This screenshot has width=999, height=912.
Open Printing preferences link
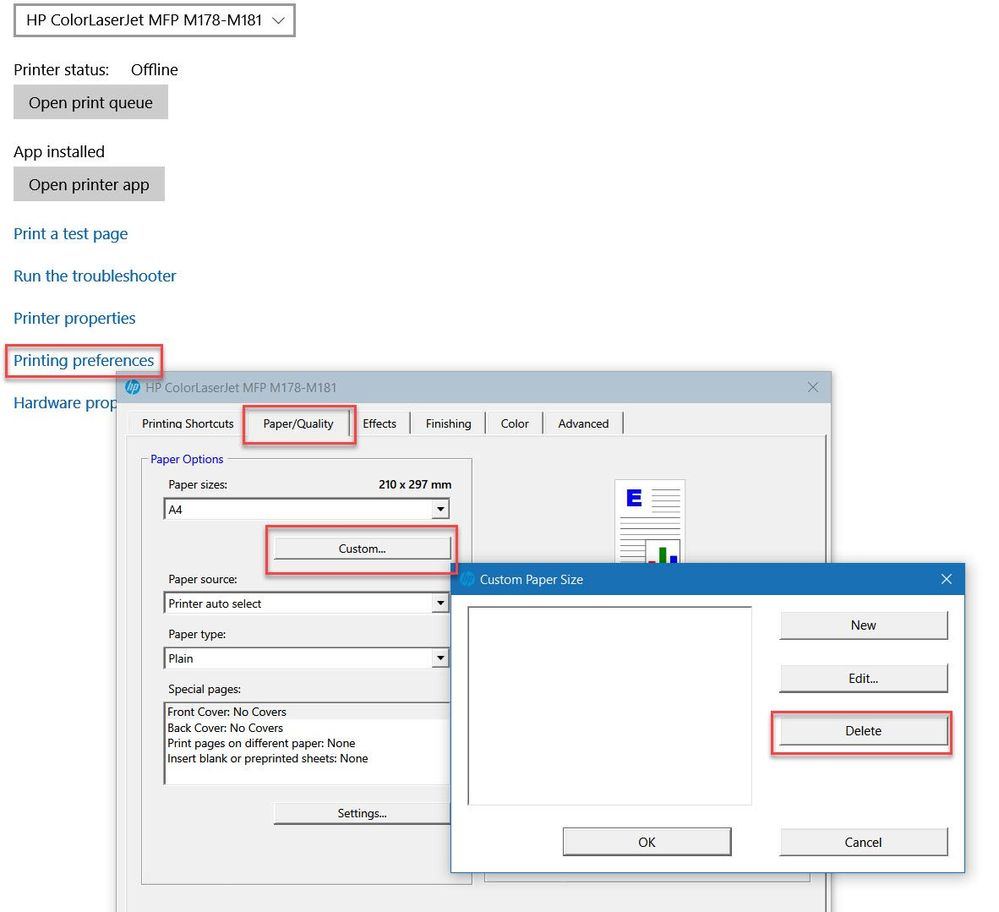pos(84,361)
